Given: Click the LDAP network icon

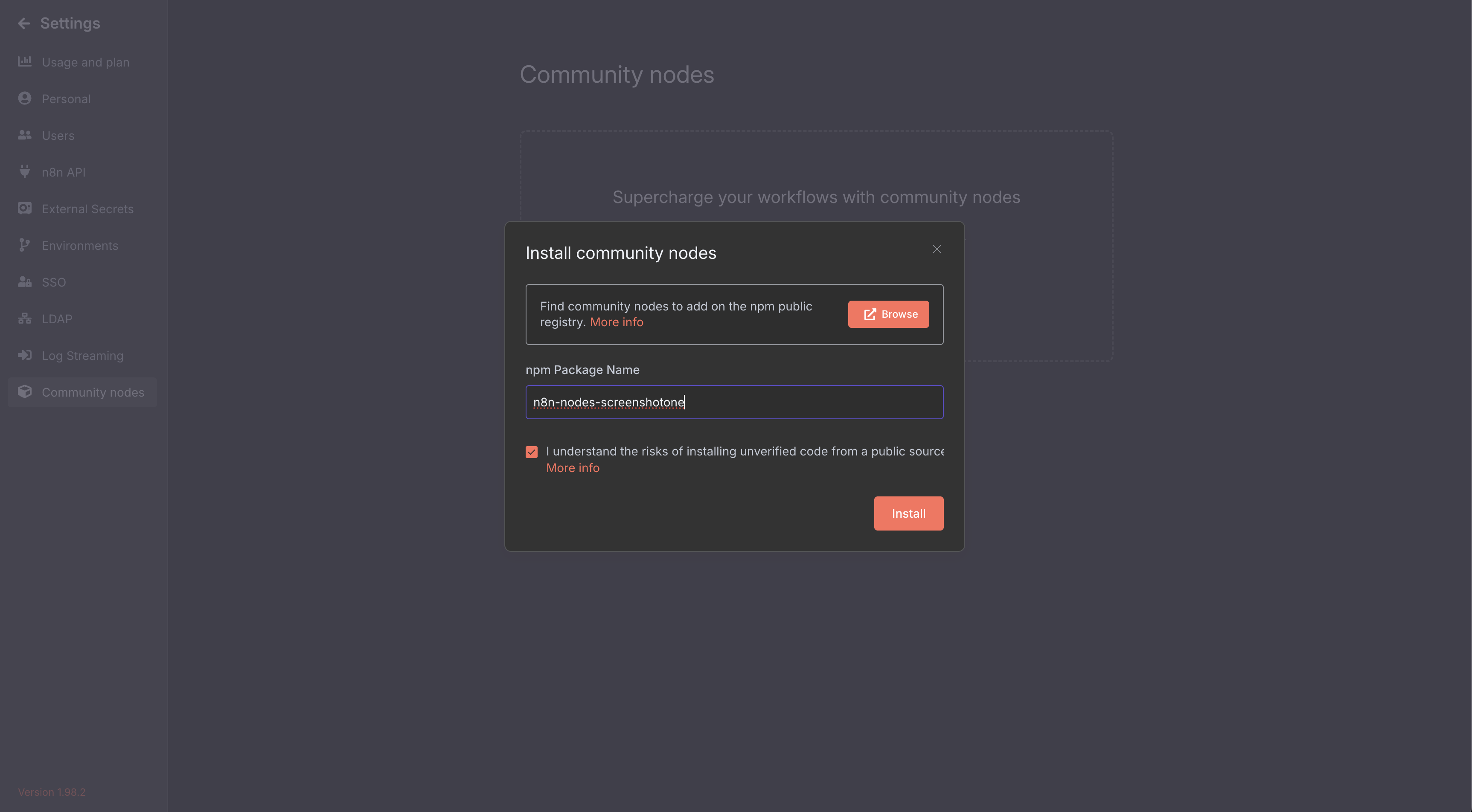Looking at the screenshot, I should [24, 319].
